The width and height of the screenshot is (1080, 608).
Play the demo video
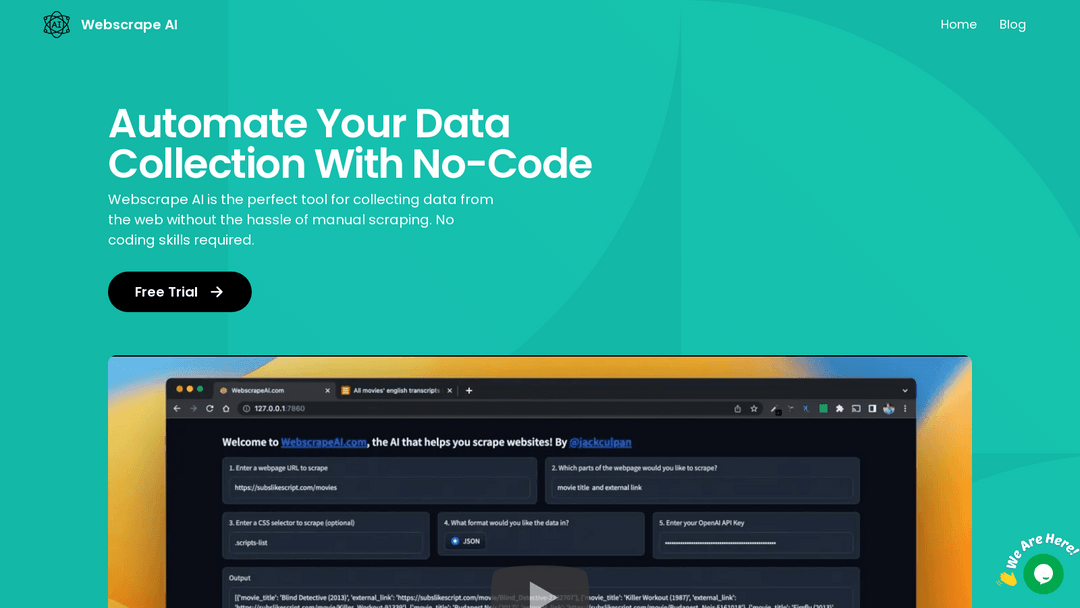point(539,592)
